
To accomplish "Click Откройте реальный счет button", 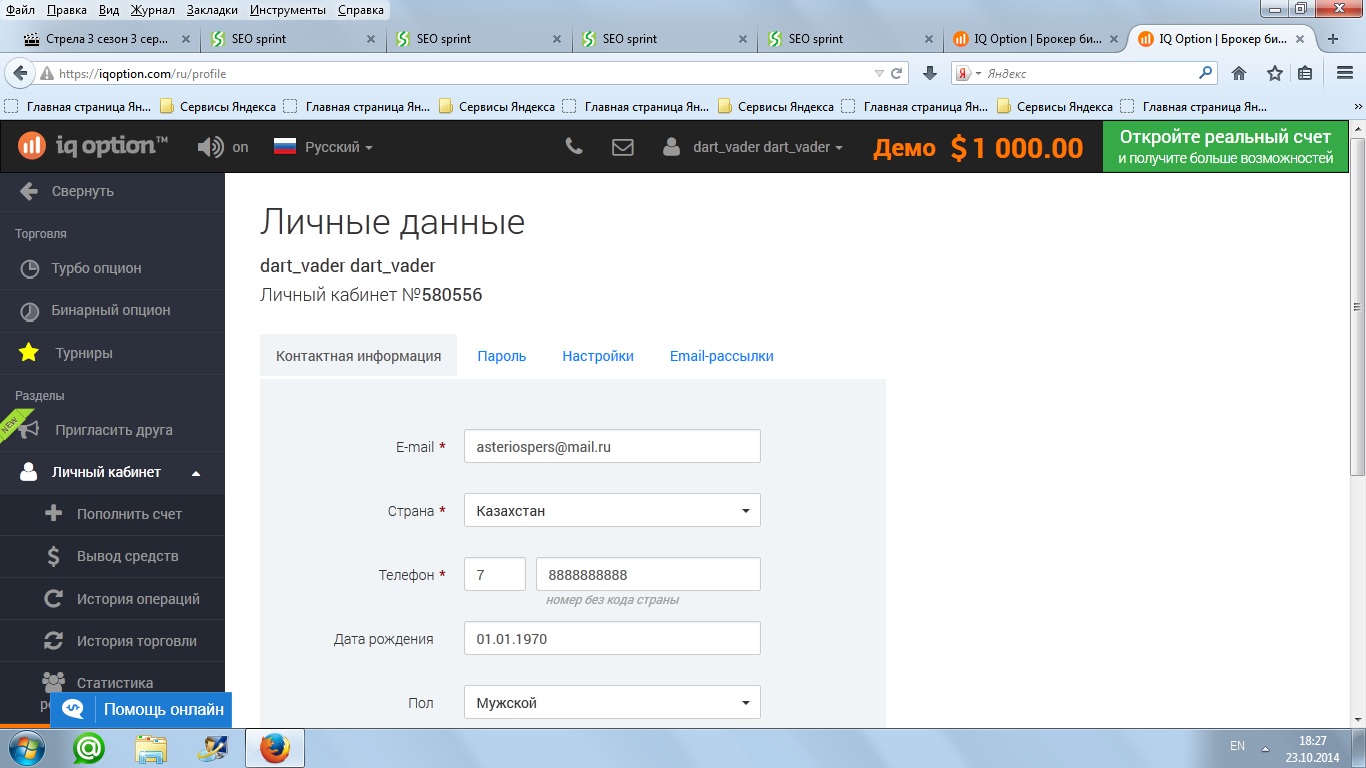I will coord(1225,147).
